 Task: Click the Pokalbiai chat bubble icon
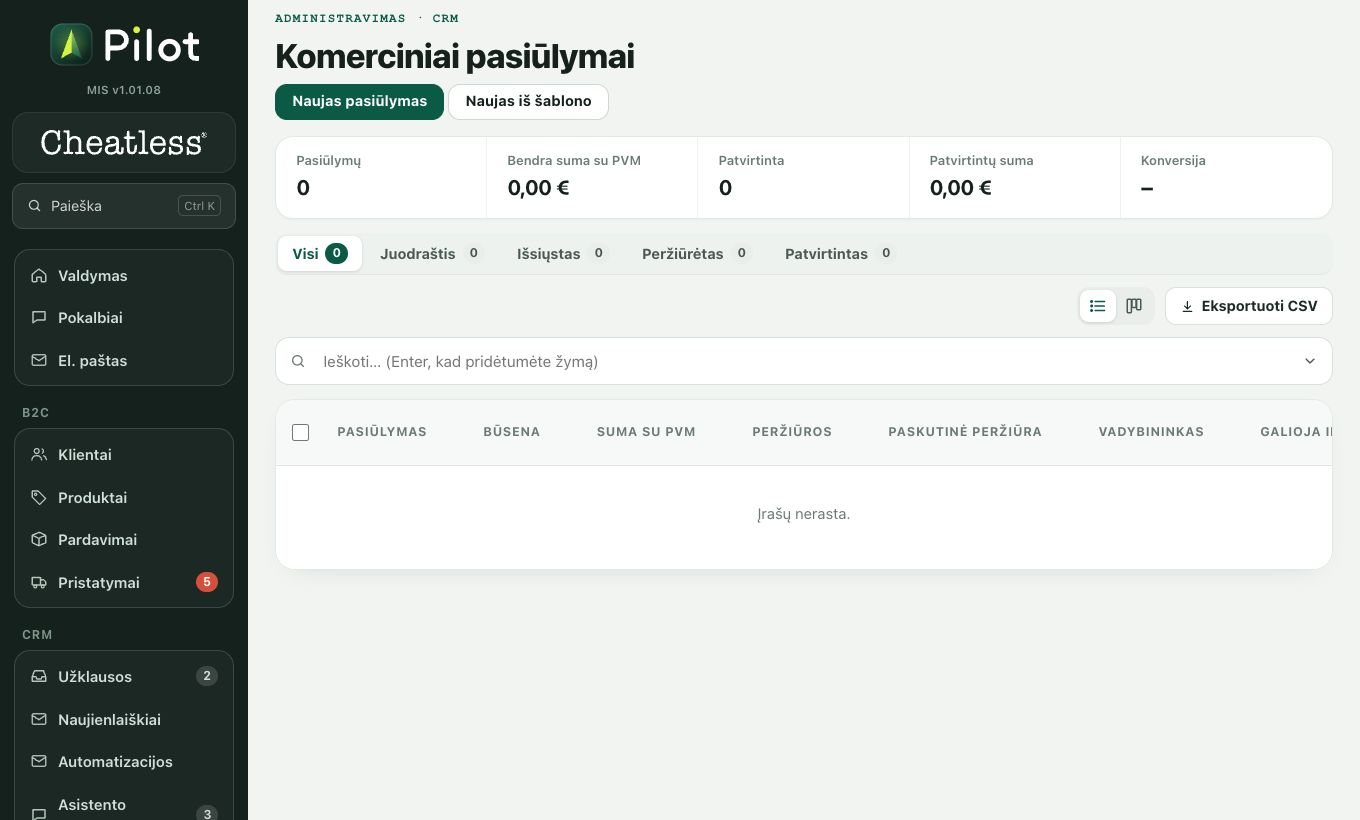click(39, 318)
